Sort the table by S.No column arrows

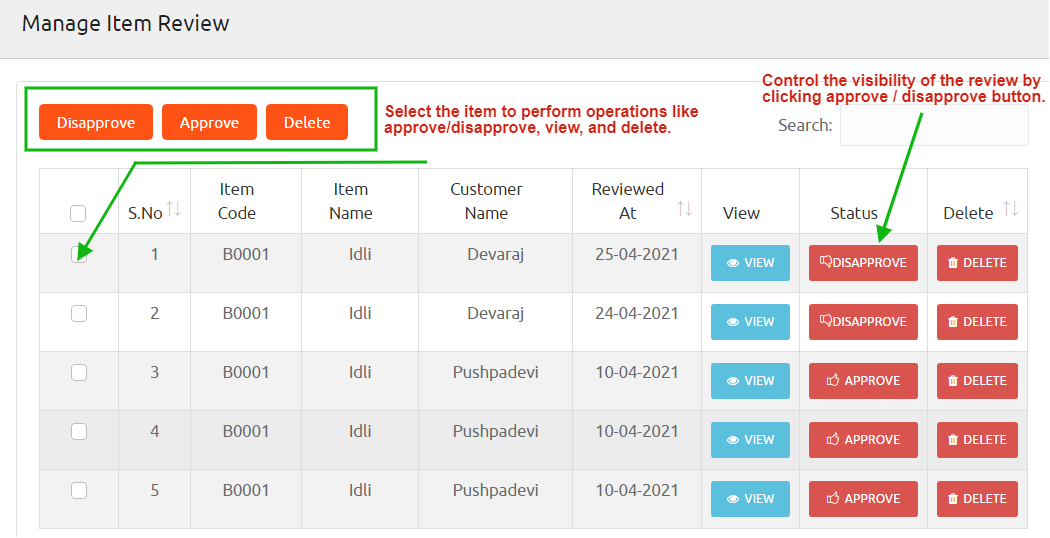pyautogui.click(x=174, y=208)
